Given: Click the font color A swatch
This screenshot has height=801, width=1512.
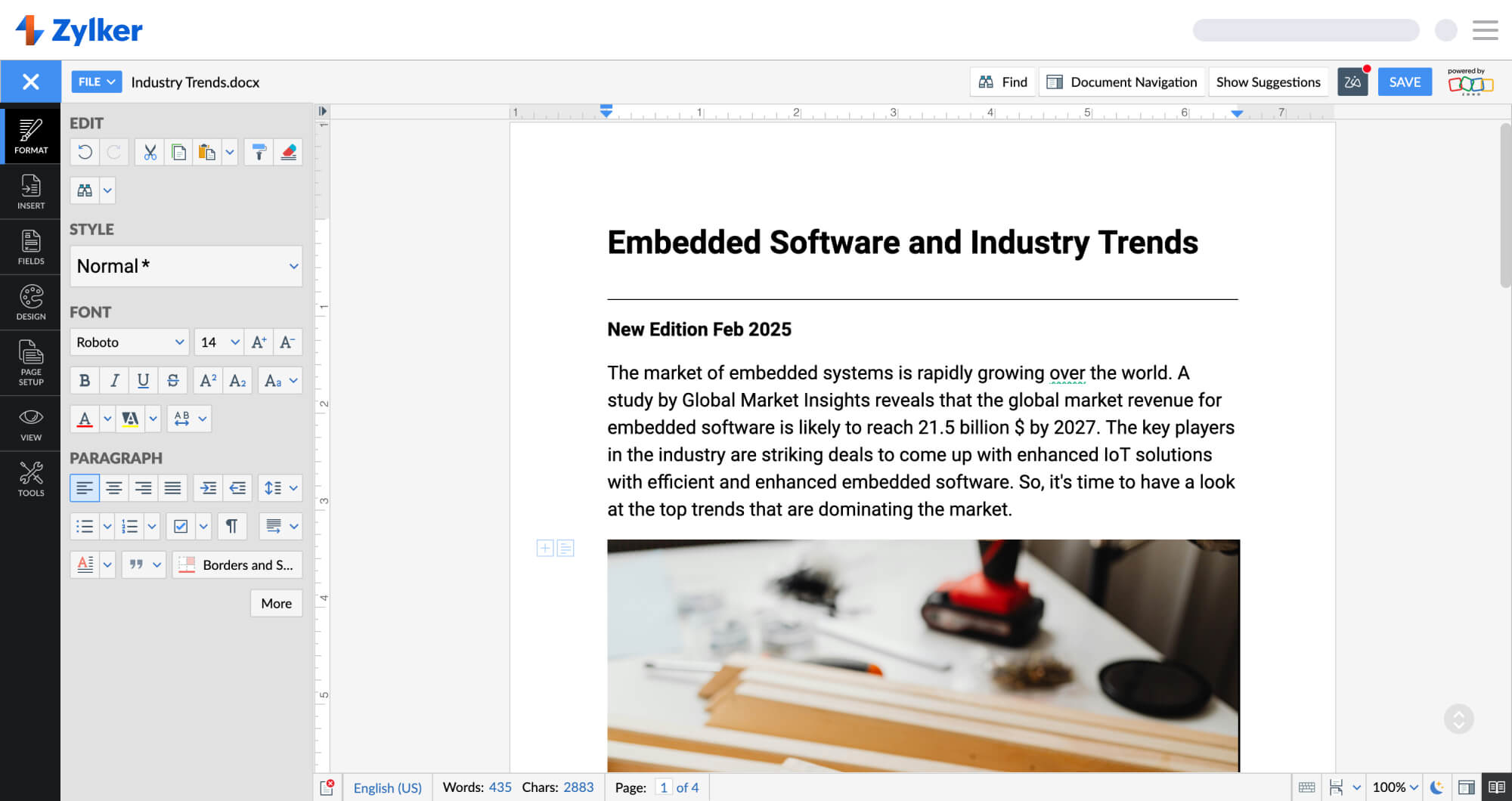Looking at the screenshot, I should tap(85, 419).
